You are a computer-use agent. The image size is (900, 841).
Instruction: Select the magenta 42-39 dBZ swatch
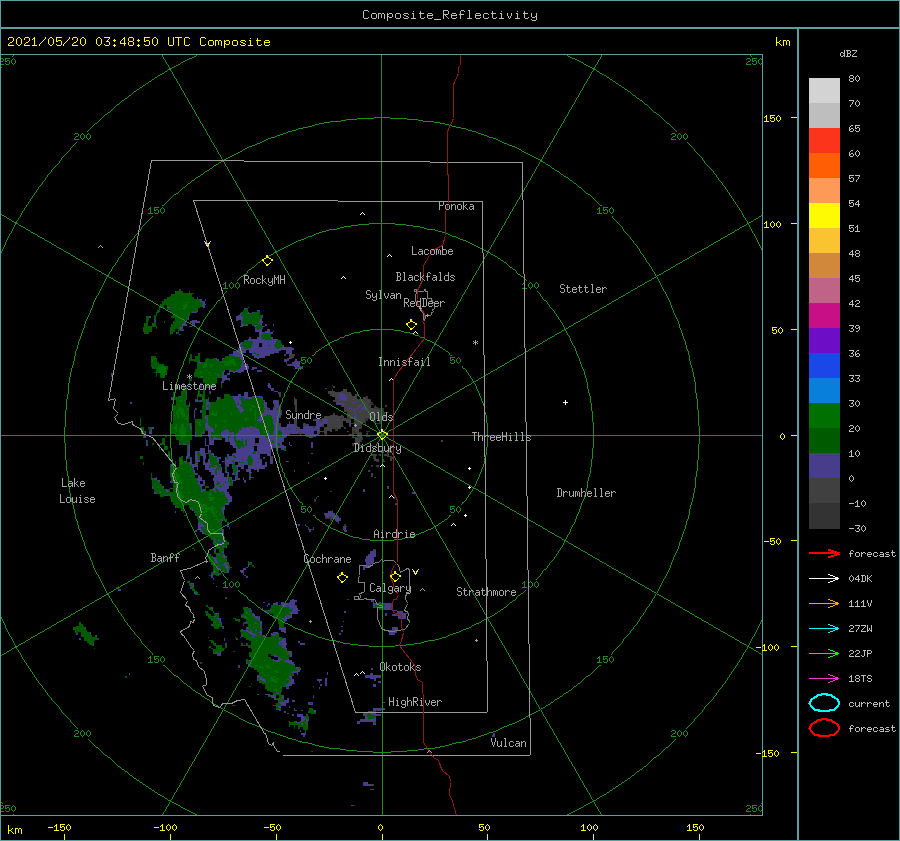[x=824, y=316]
